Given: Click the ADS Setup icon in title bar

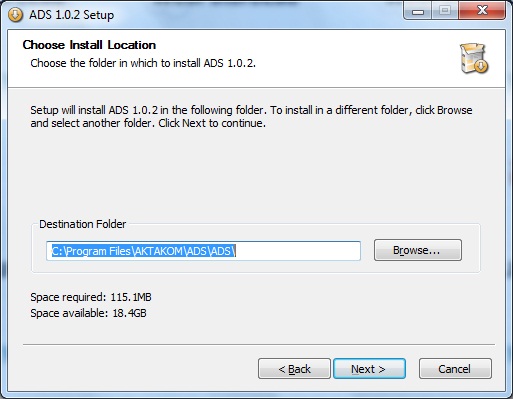Looking at the screenshot, I should [x=15, y=15].
